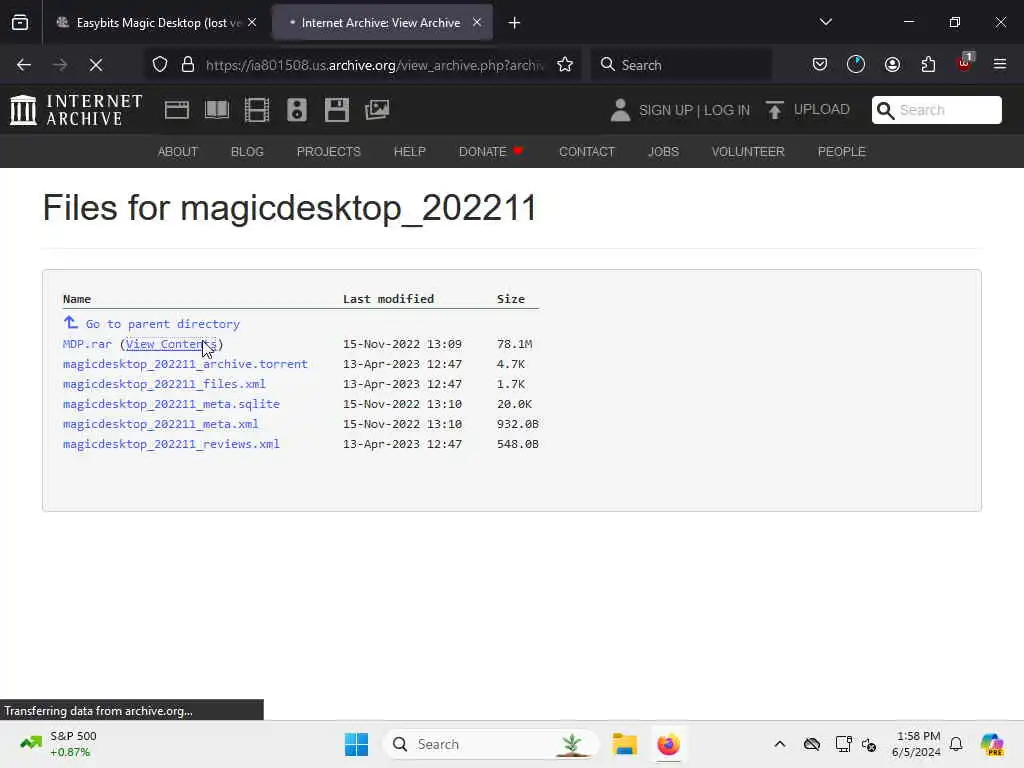Download the MDP.rar file
Viewport: 1024px width, 768px height.
pos(88,344)
